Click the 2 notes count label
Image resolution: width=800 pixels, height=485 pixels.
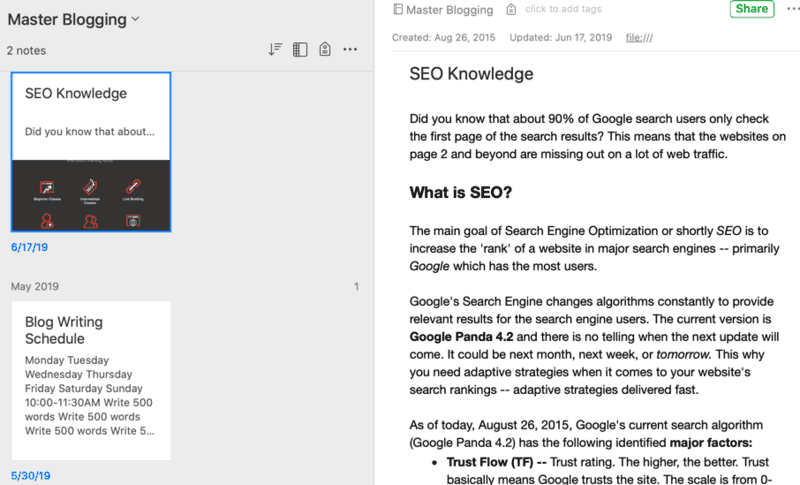[x=26, y=50]
